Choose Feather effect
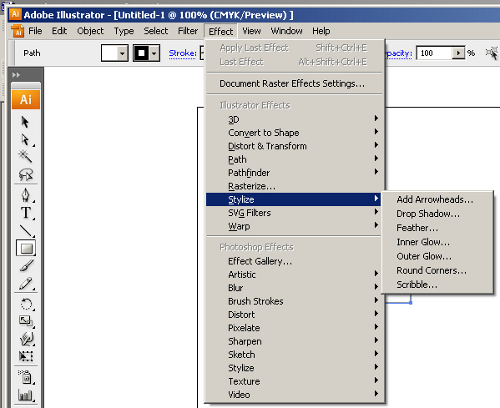 point(437,228)
